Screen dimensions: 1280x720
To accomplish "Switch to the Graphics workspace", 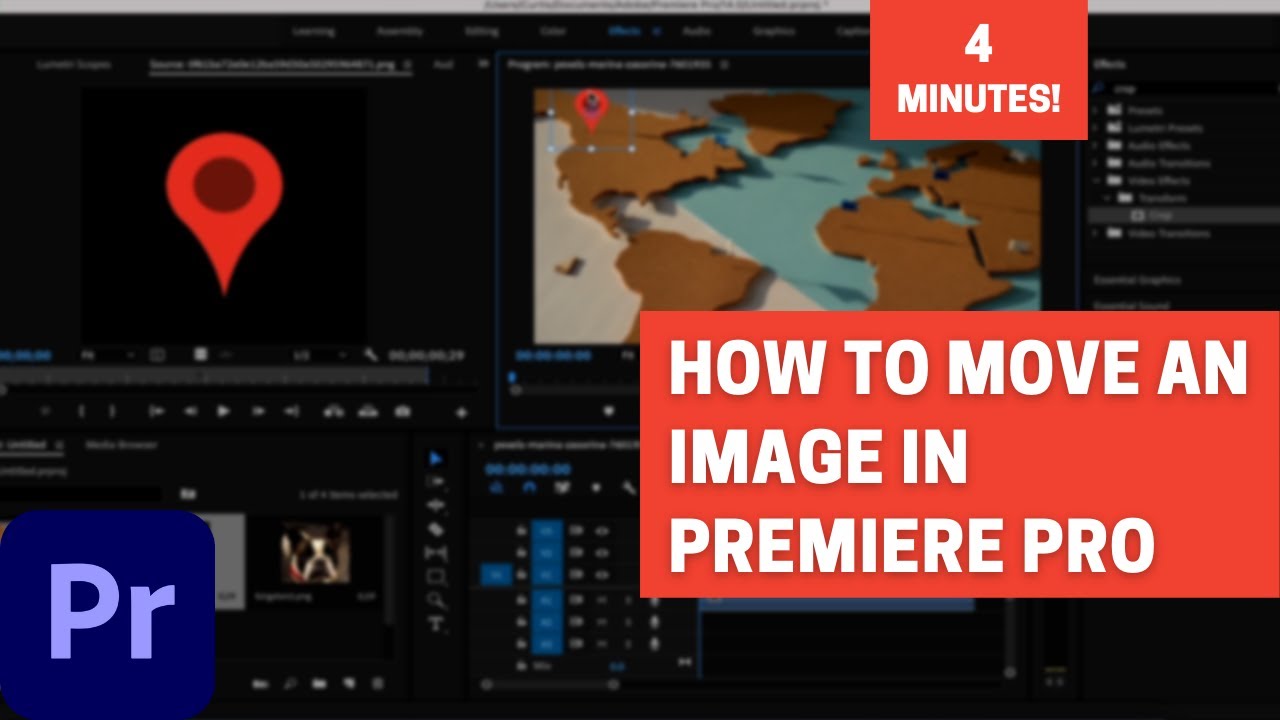I will [774, 31].
